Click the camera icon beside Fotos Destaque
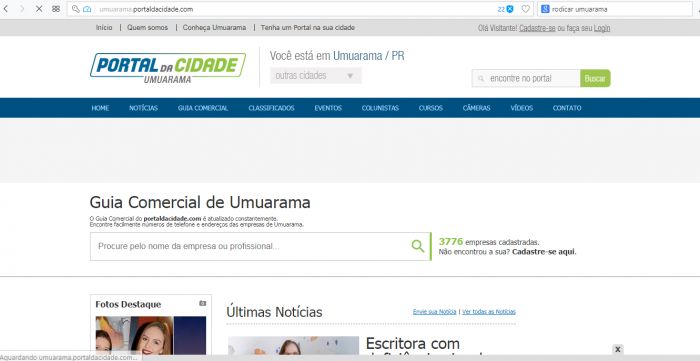The width and height of the screenshot is (700, 361). click(203, 303)
